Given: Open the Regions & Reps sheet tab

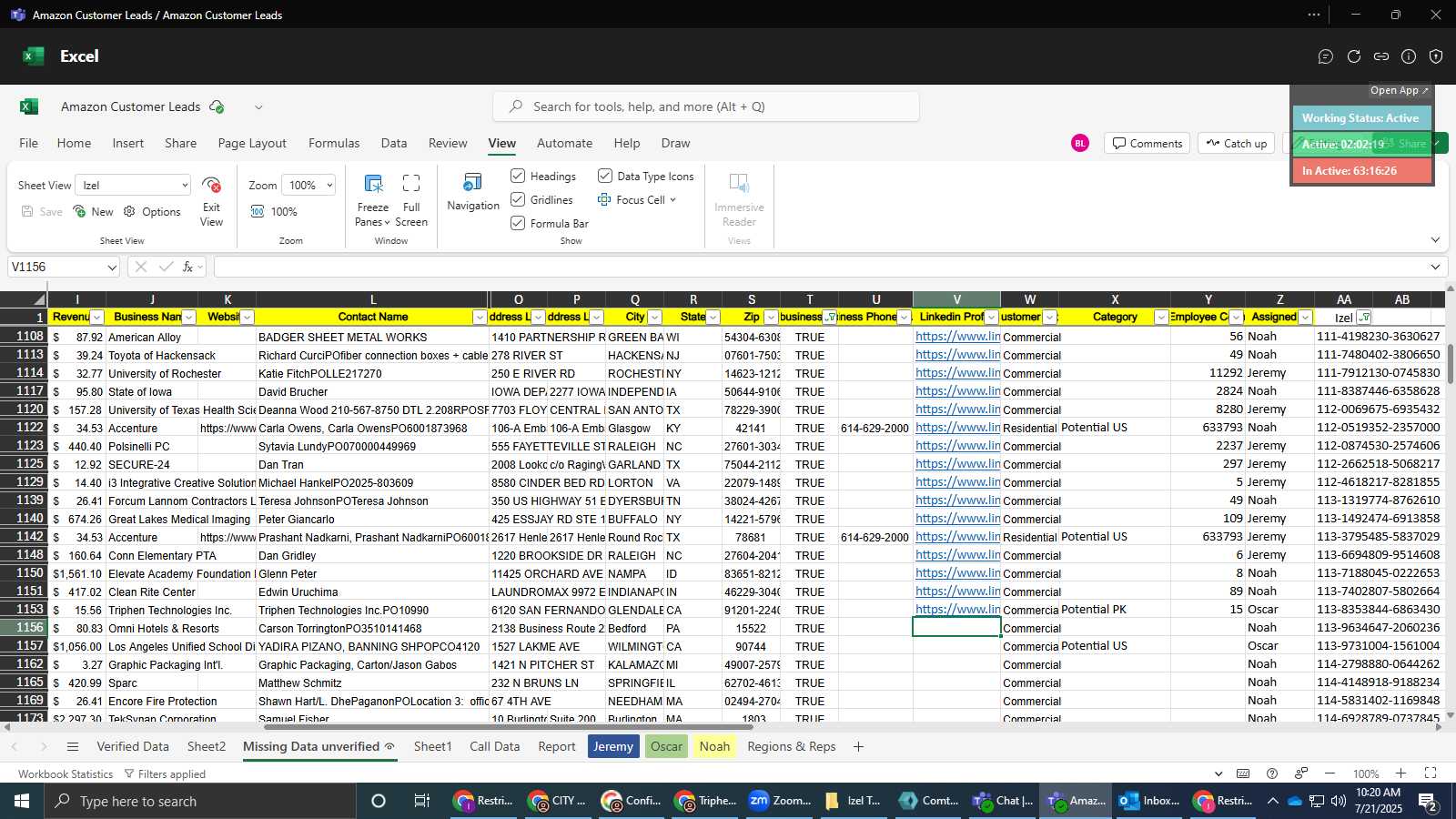Looking at the screenshot, I should [x=792, y=746].
